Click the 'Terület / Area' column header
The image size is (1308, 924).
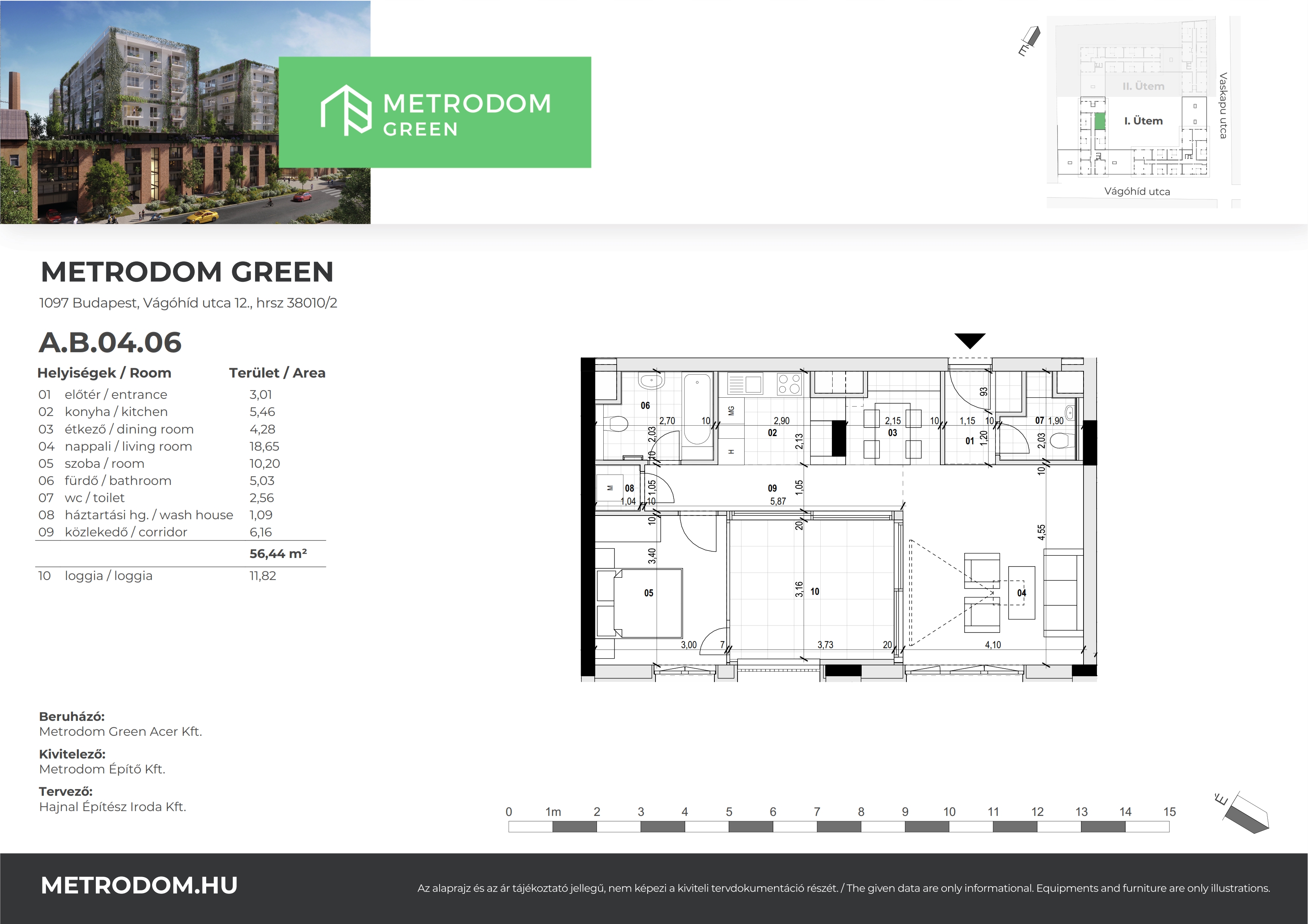(277, 373)
